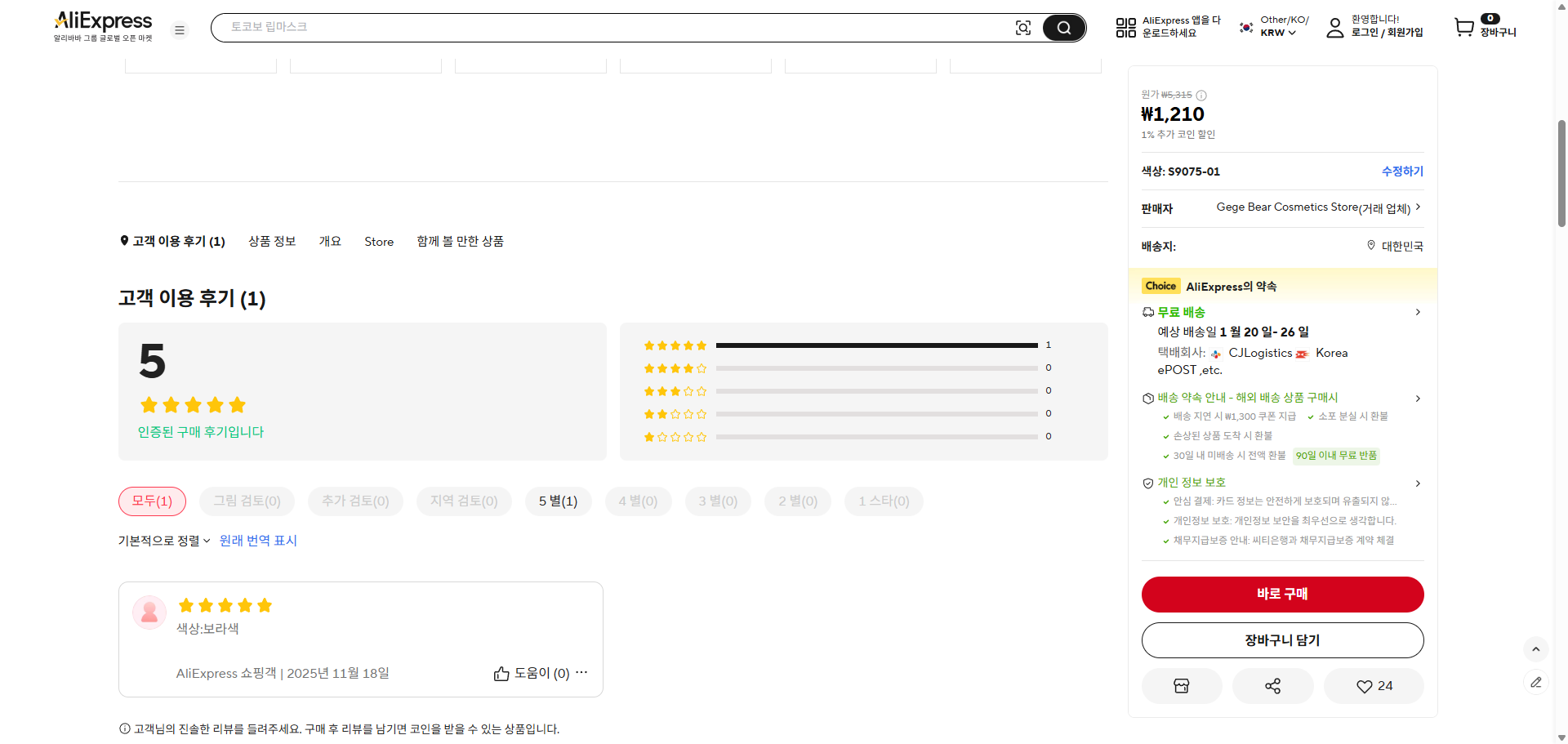
Task: Open the store coupons icon next to share
Action: point(1181,686)
